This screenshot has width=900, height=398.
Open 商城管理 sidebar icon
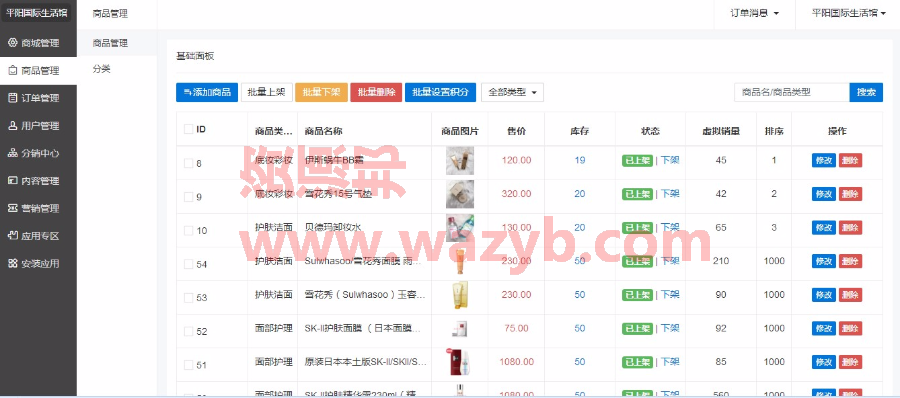[x=13, y=43]
